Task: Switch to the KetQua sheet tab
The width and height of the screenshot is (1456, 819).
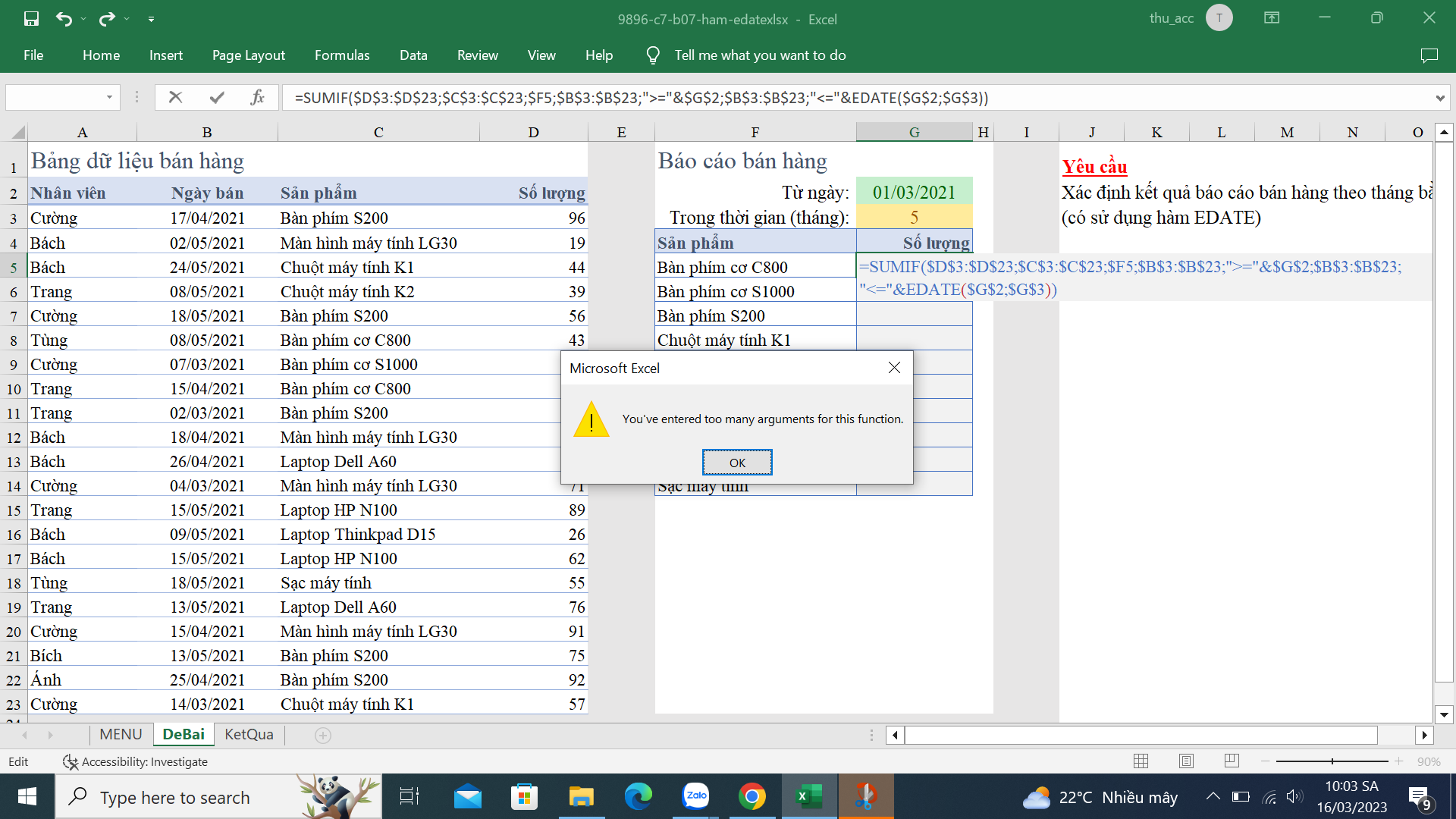Action: pyautogui.click(x=249, y=735)
